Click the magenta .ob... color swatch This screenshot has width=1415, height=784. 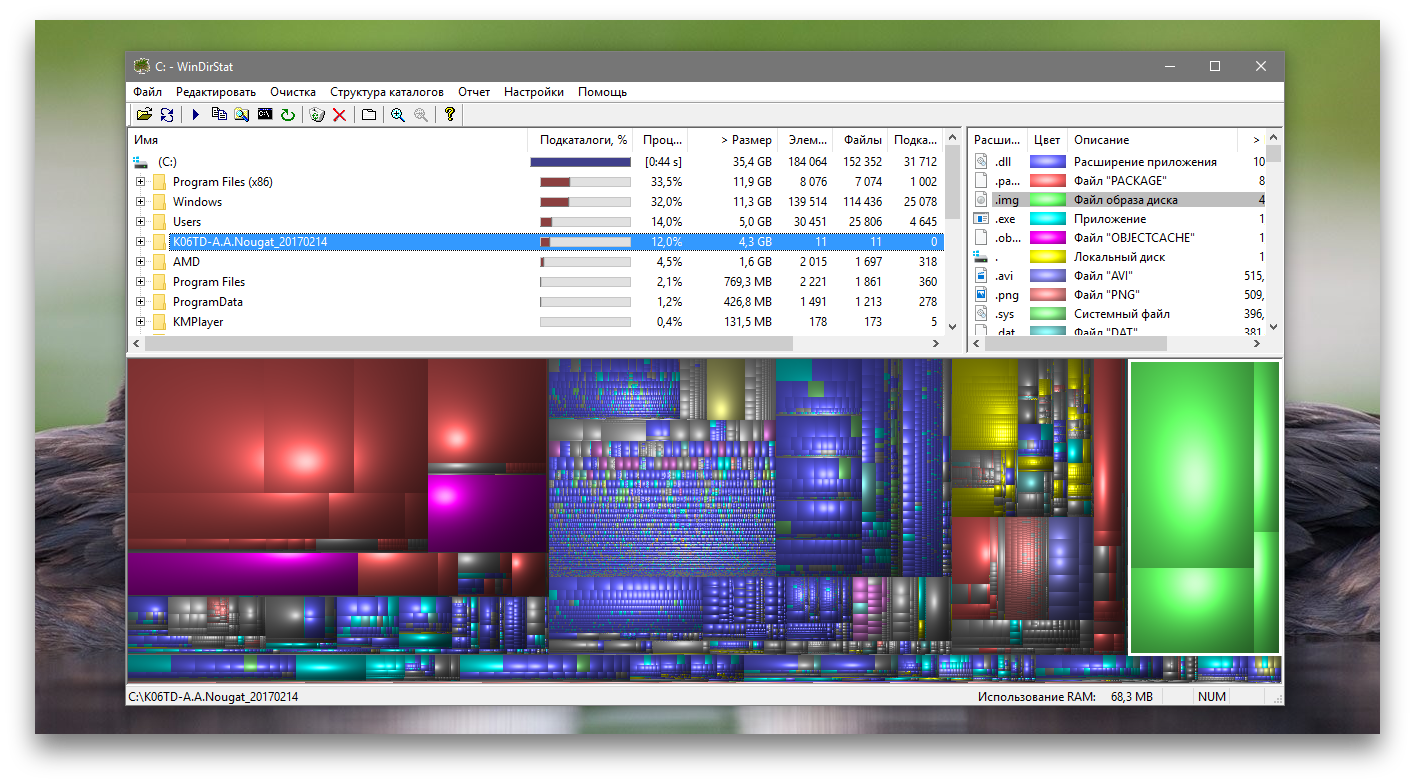click(1047, 238)
